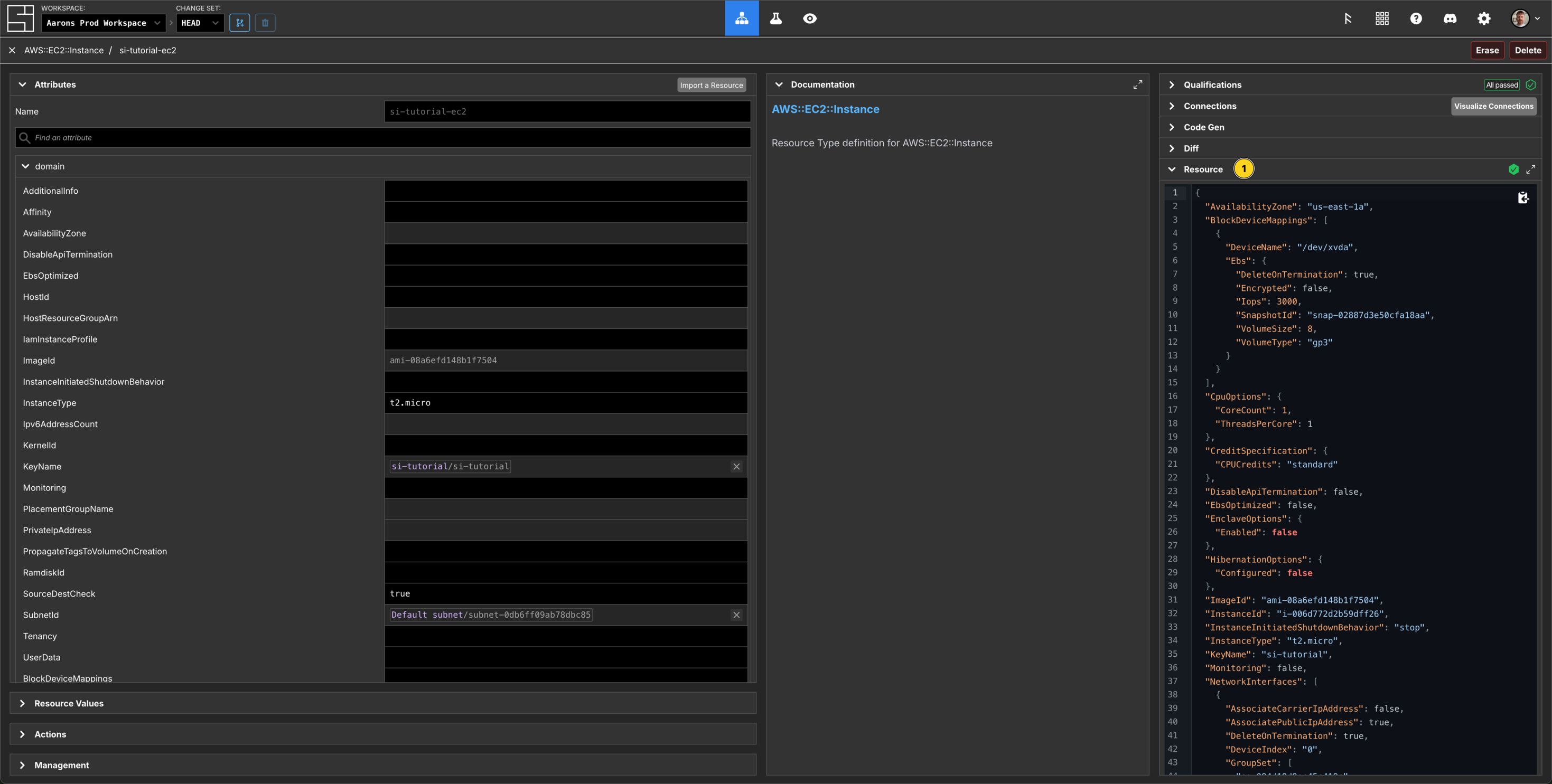This screenshot has height=784, width=1552.
Task: Click the si-tutorial-ec2 breadcrumb text
Action: [x=147, y=51]
